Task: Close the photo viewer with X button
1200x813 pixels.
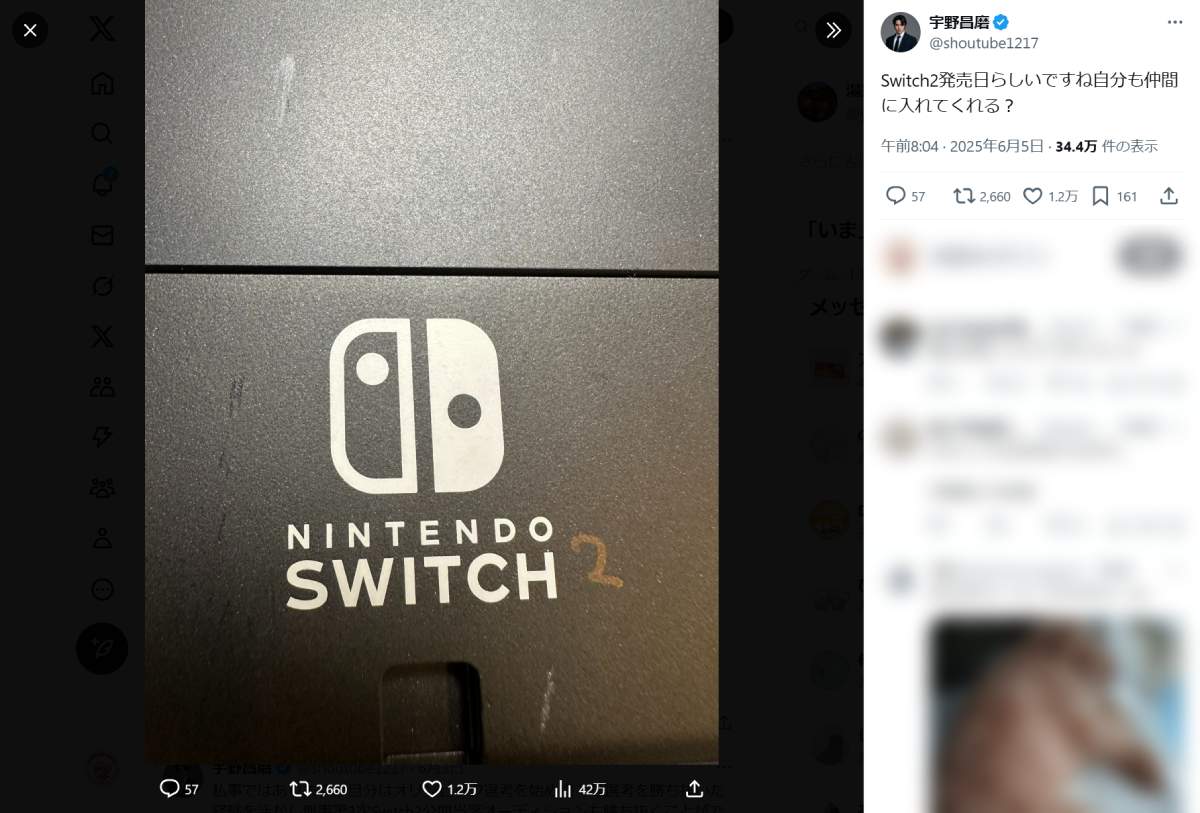Action: [x=30, y=30]
